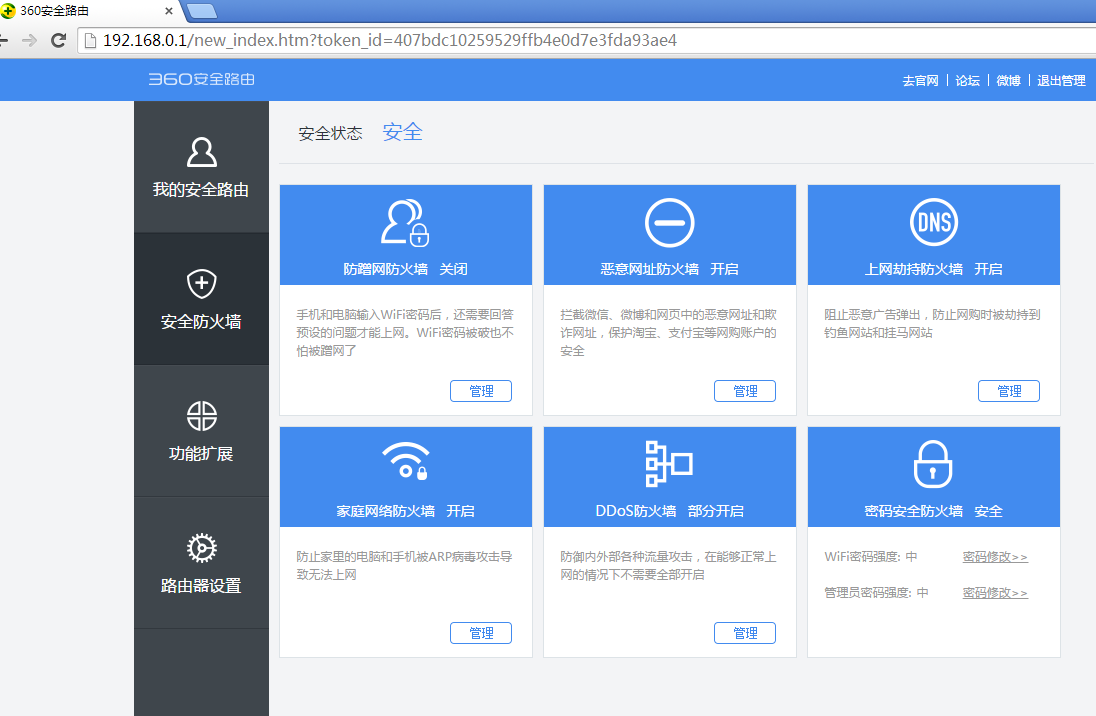1096x716 pixels.
Task: Click the 360安全路由 logo in header
Action: (201, 79)
